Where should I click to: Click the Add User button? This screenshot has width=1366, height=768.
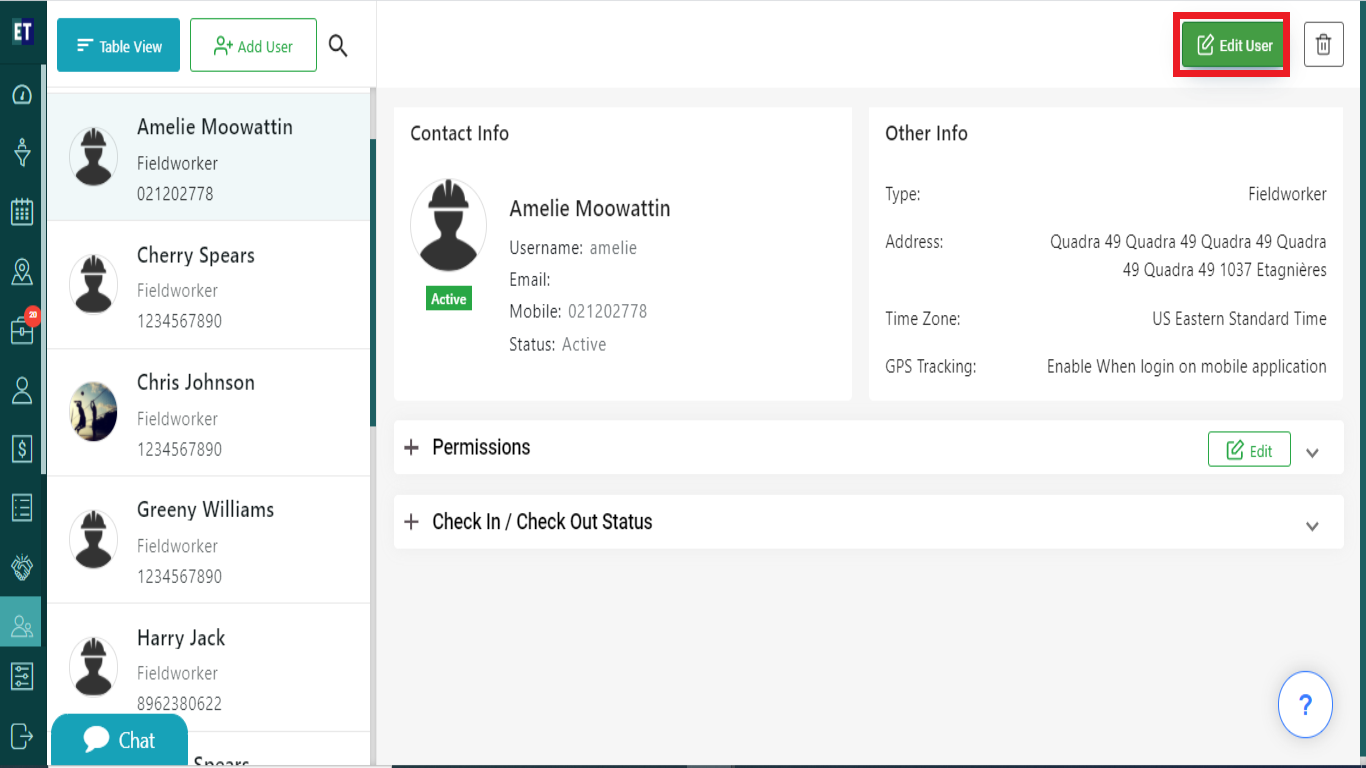[x=253, y=45]
